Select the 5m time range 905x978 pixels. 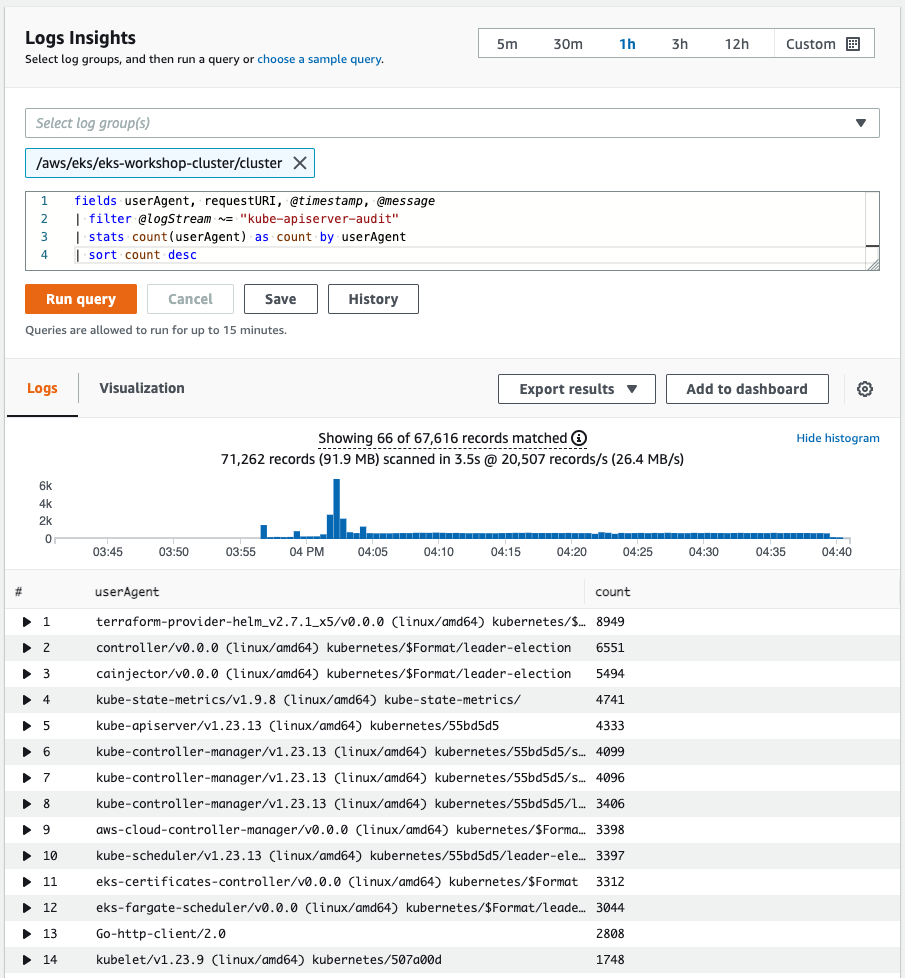pos(509,43)
